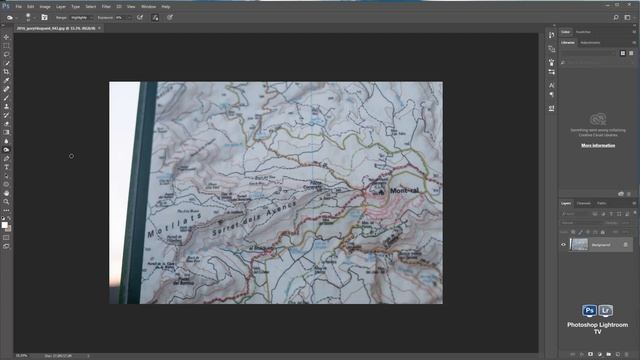Select the Healing Brush tool

6,89
